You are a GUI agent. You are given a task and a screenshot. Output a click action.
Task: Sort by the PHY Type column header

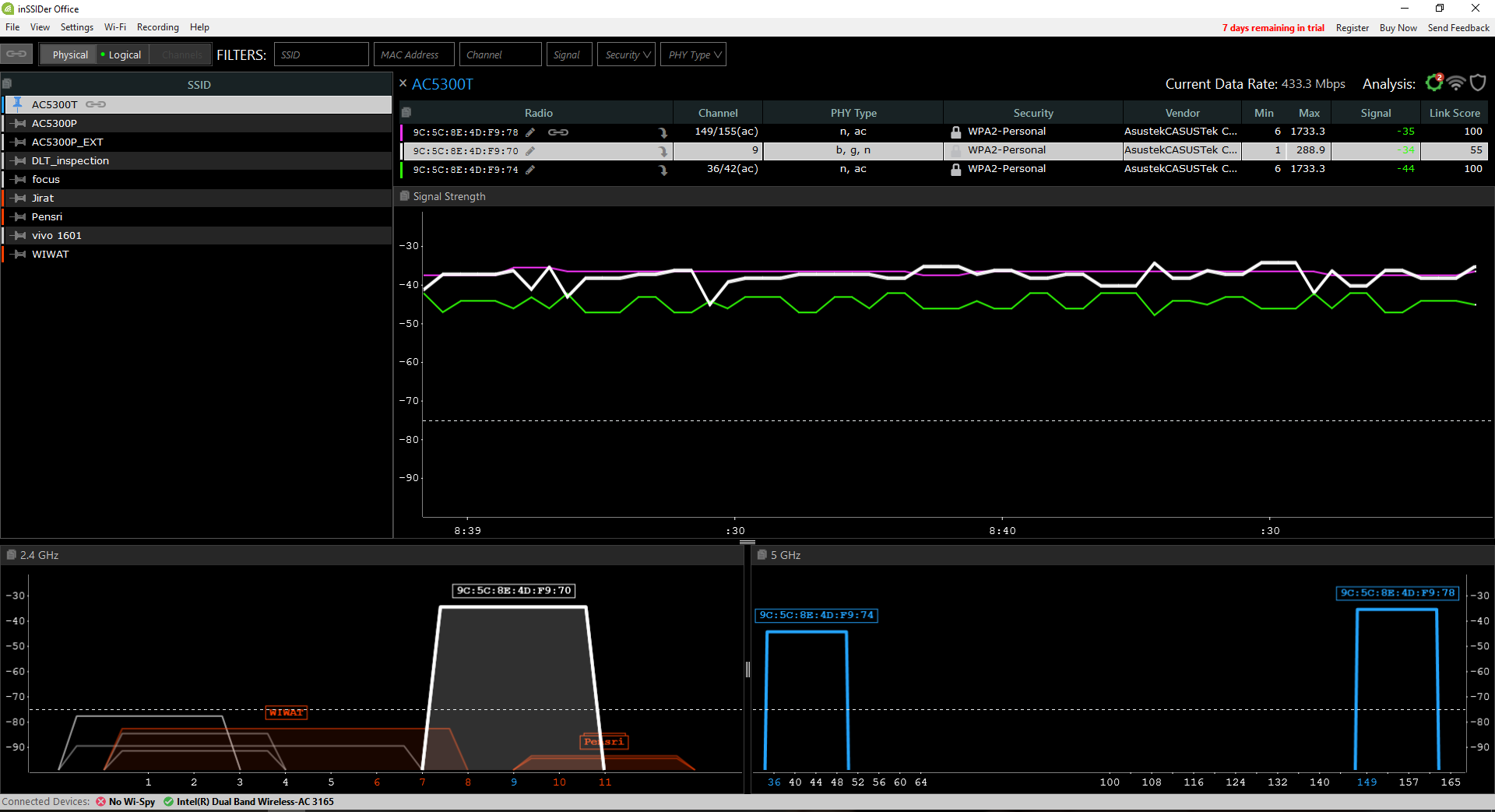(853, 113)
